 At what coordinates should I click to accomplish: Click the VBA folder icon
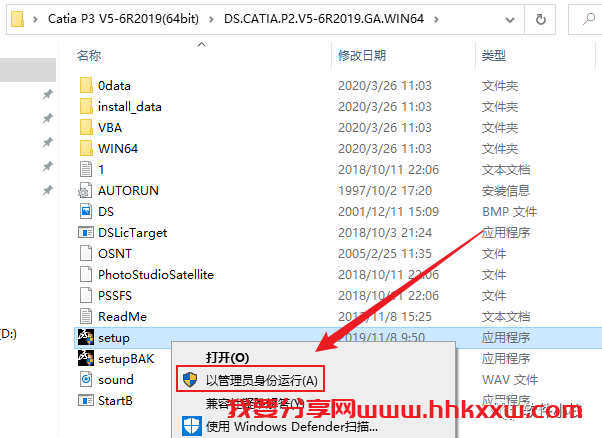86,127
